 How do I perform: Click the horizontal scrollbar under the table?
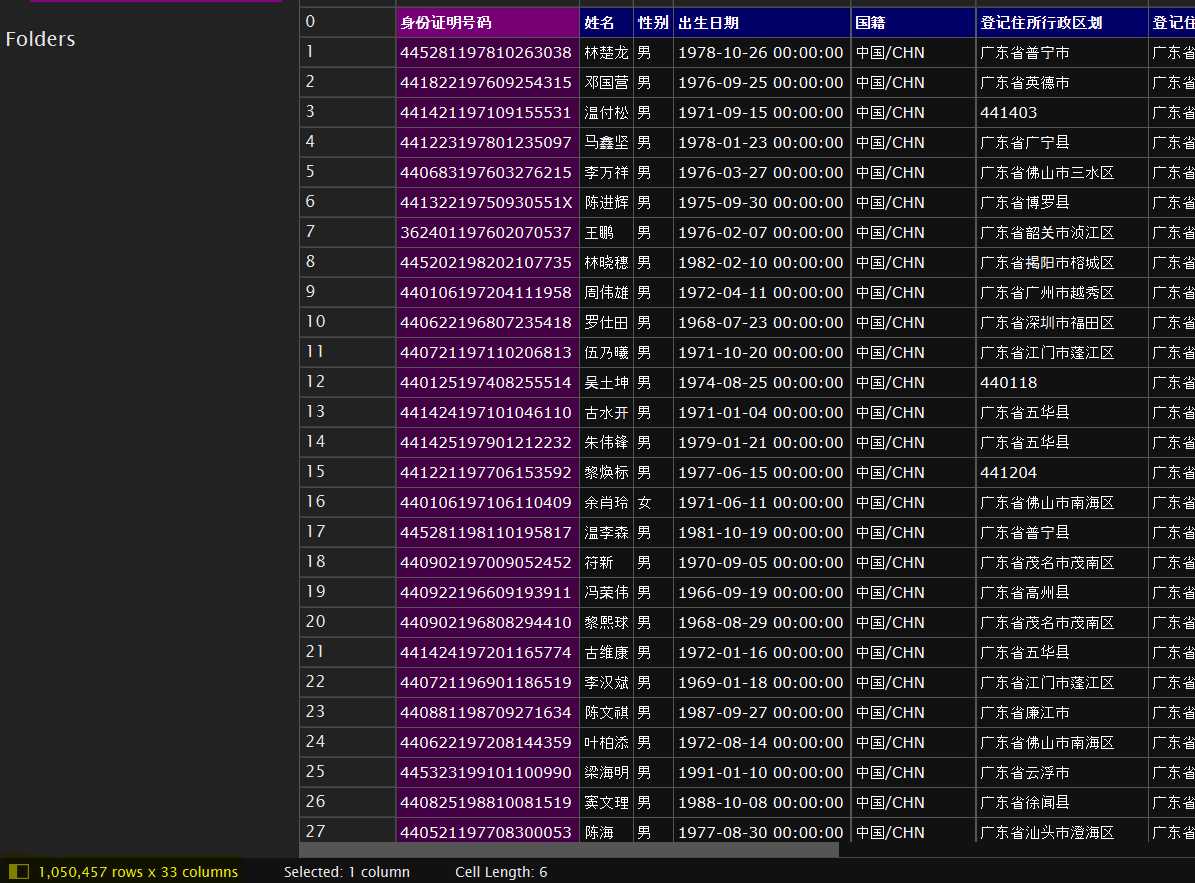coord(569,849)
